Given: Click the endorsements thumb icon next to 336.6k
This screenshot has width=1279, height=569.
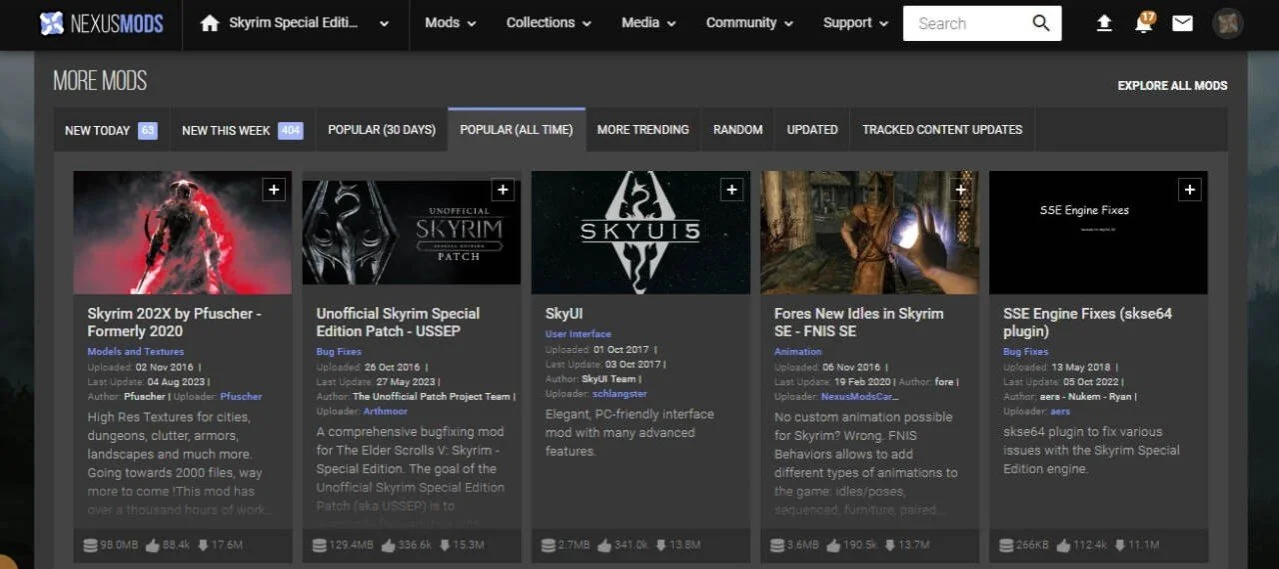Looking at the screenshot, I should coord(387,545).
